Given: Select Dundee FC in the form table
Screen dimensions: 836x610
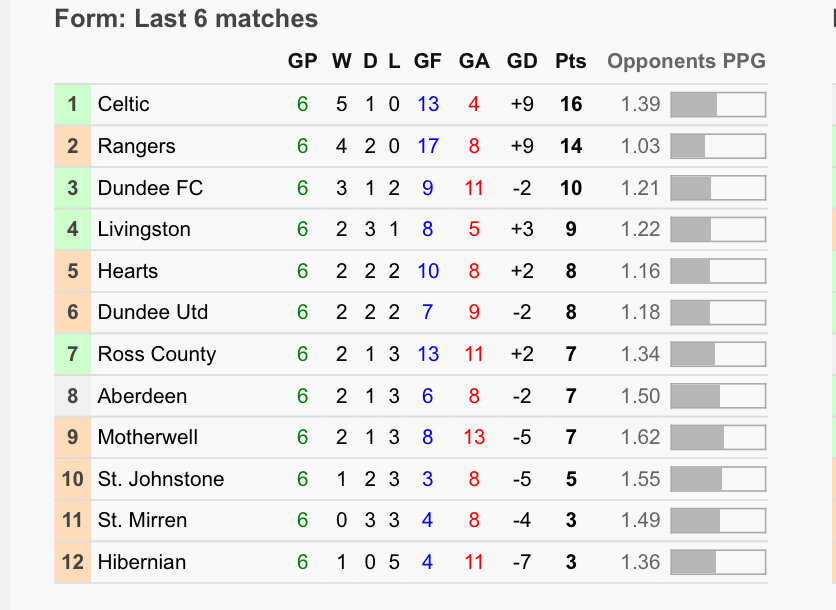Looking at the screenshot, I should pyautogui.click(x=150, y=188).
